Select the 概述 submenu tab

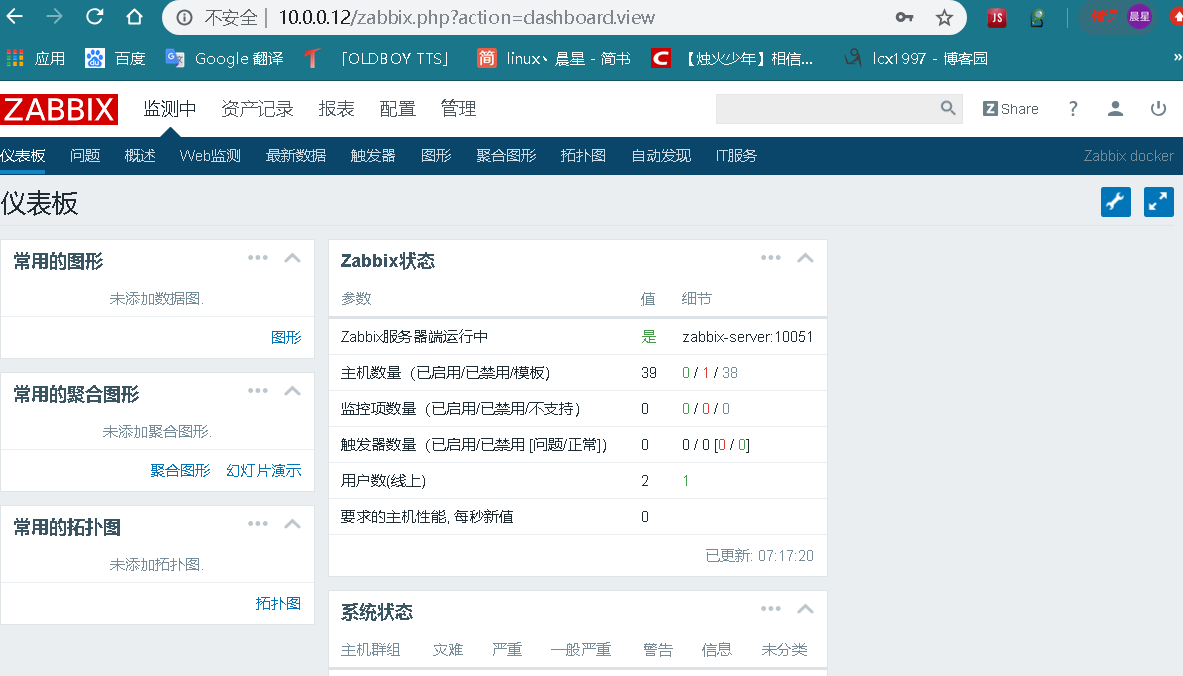pos(140,155)
